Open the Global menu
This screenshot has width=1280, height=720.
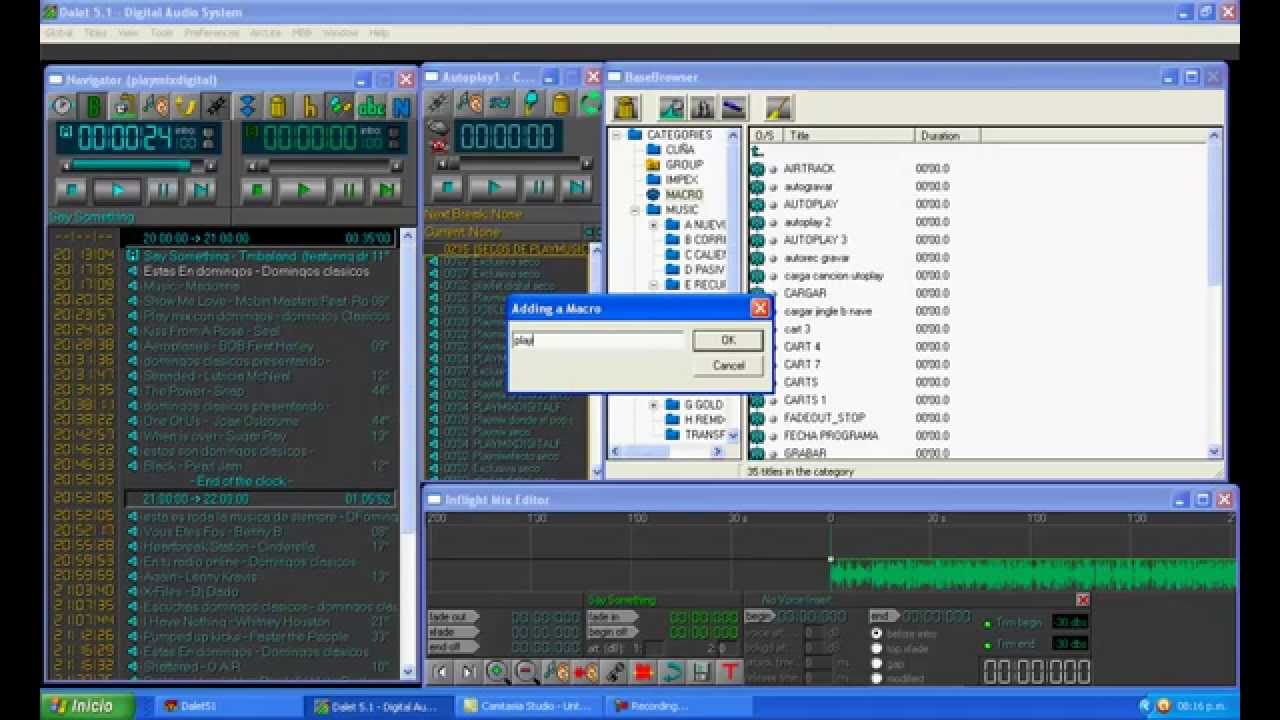pos(59,33)
